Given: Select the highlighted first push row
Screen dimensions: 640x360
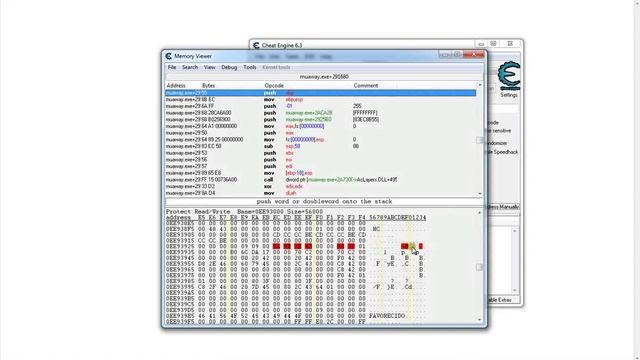Looking at the screenshot, I should (x=320, y=93).
